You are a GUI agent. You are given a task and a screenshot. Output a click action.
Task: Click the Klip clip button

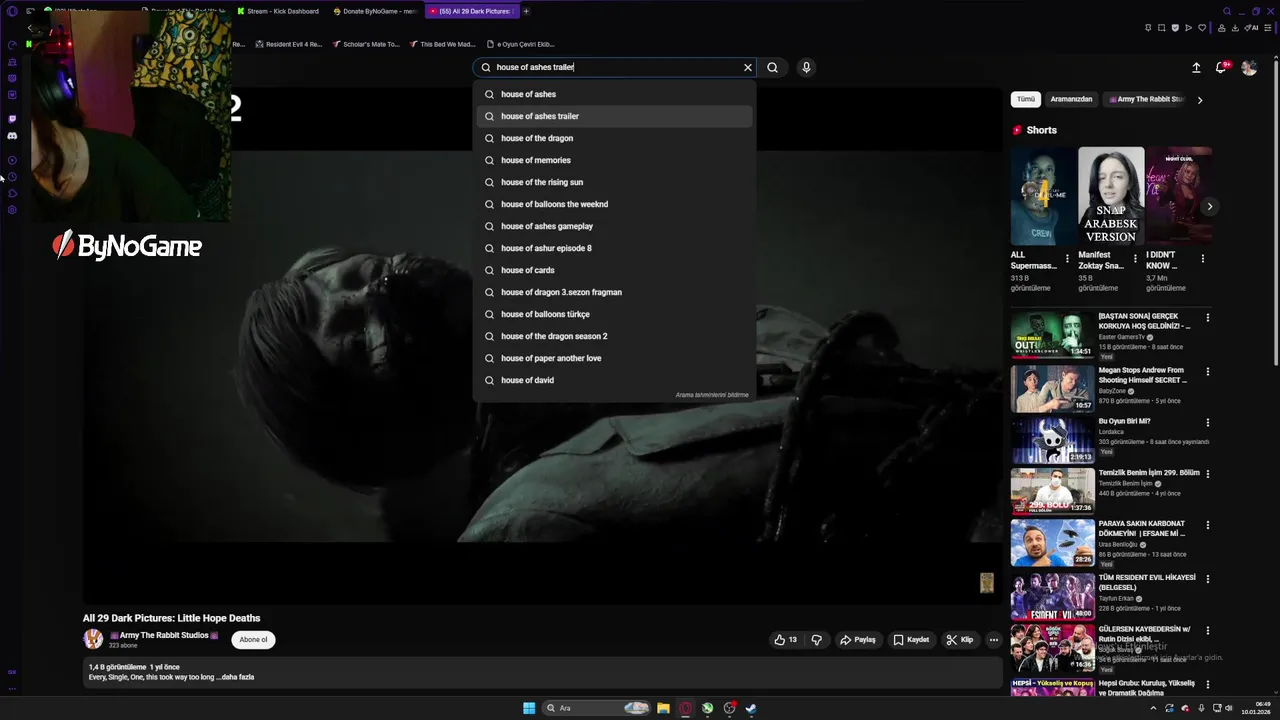[x=960, y=640]
